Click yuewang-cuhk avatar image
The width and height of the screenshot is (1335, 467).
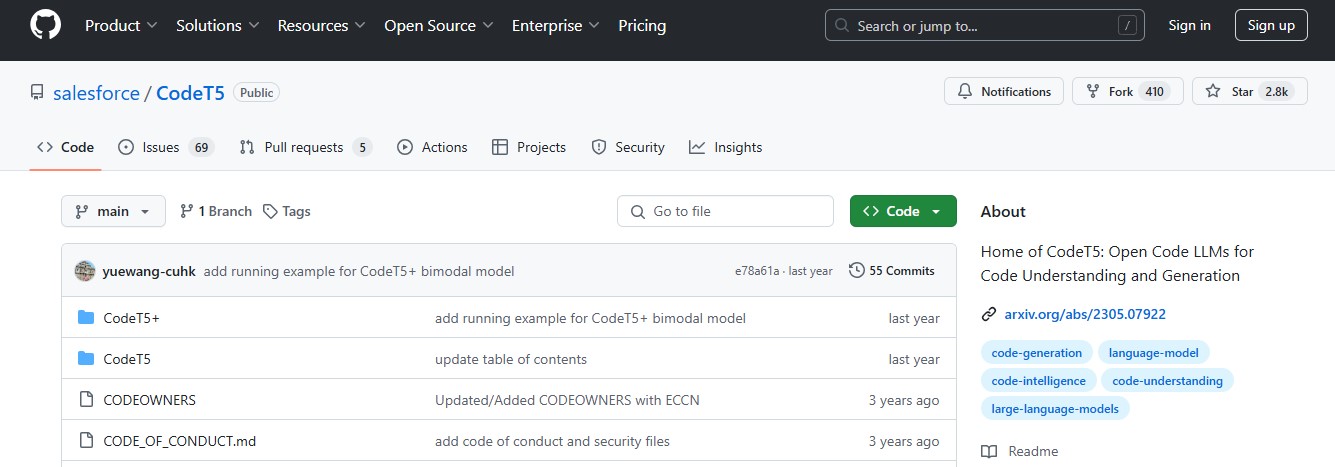(x=85, y=270)
